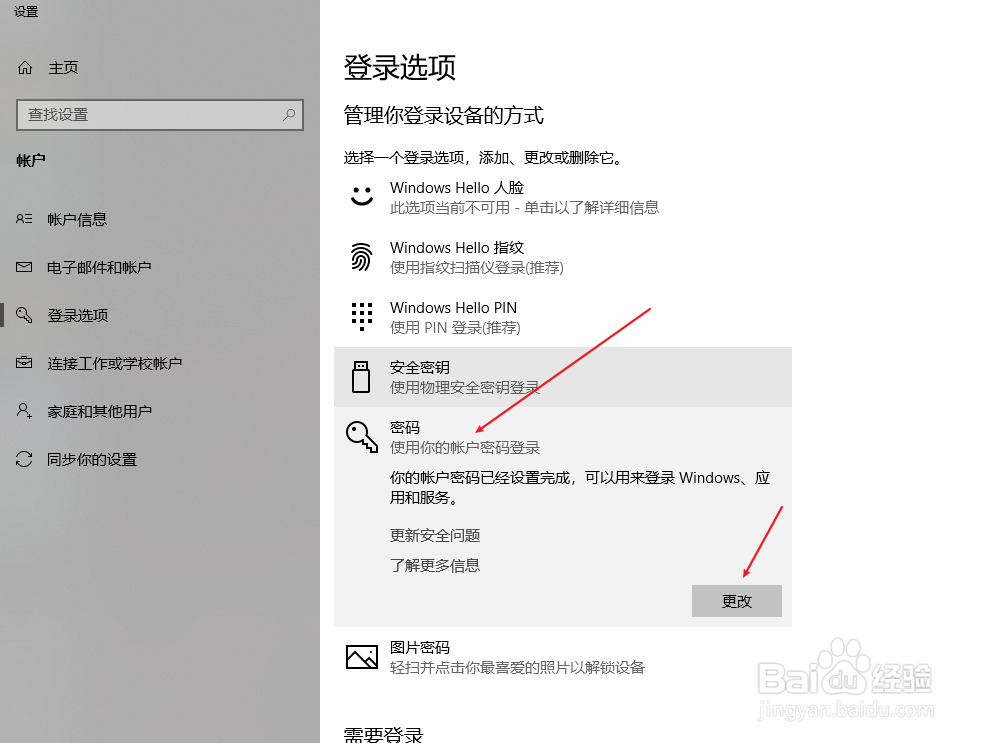Collapse the 密码 sign-in option
The width and height of the screenshot is (988, 743).
pyautogui.click(x=563, y=437)
